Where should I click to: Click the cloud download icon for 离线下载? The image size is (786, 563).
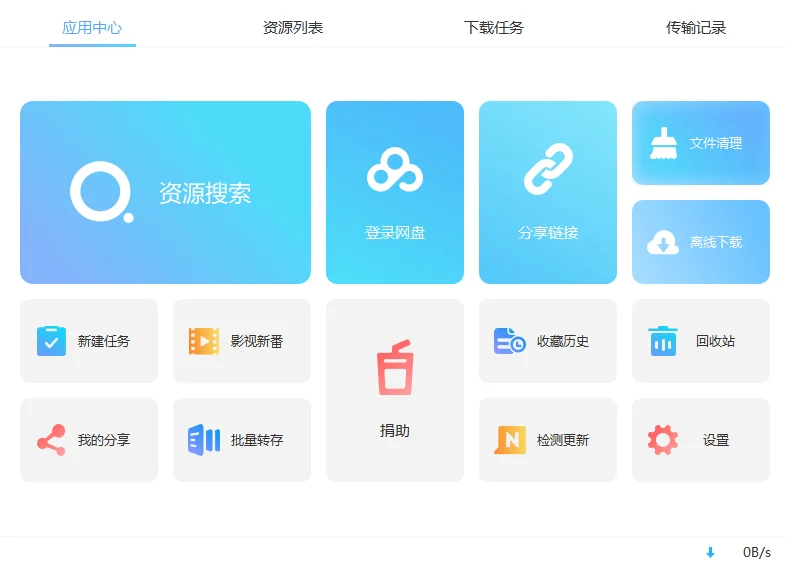pyautogui.click(x=663, y=242)
